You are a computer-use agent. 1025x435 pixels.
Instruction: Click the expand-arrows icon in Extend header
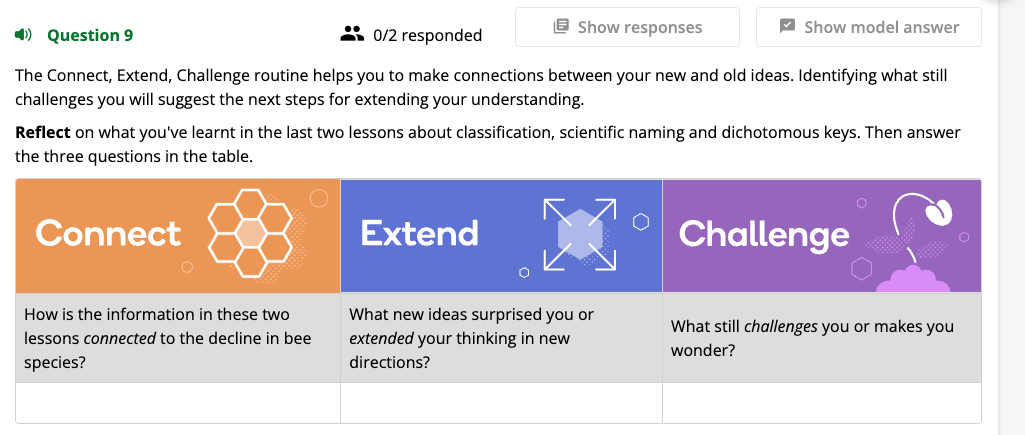(578, 235)
